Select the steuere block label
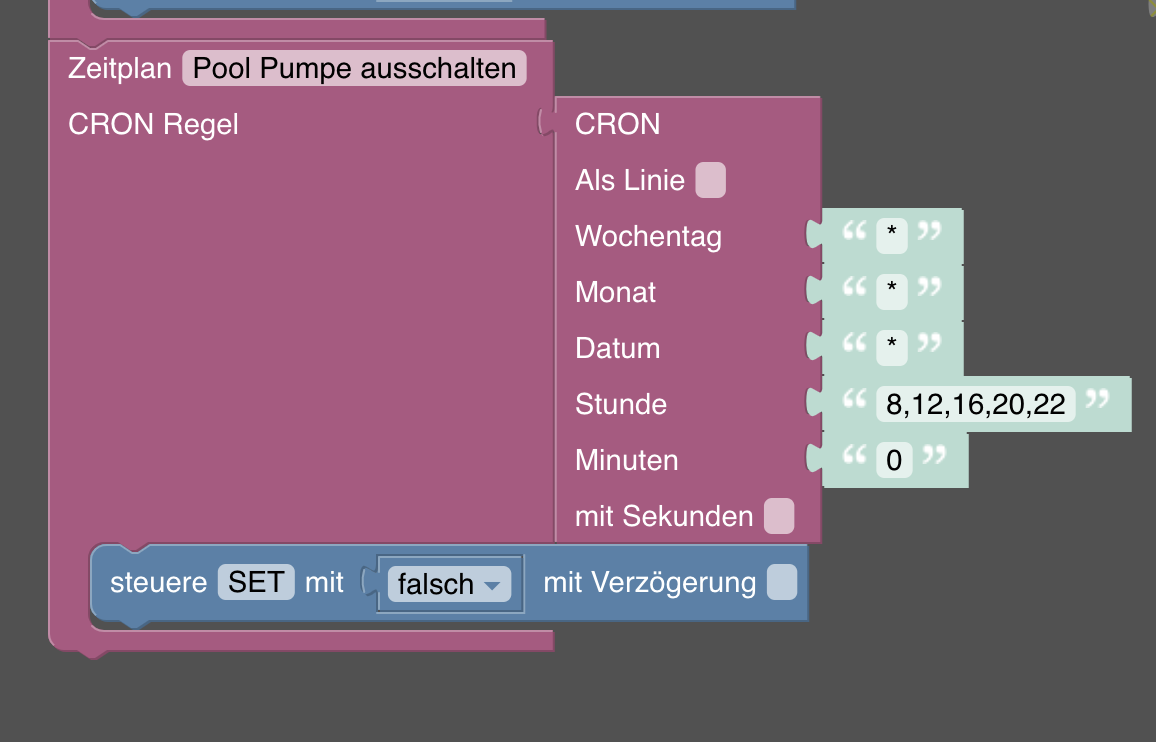 click(159, 582)
